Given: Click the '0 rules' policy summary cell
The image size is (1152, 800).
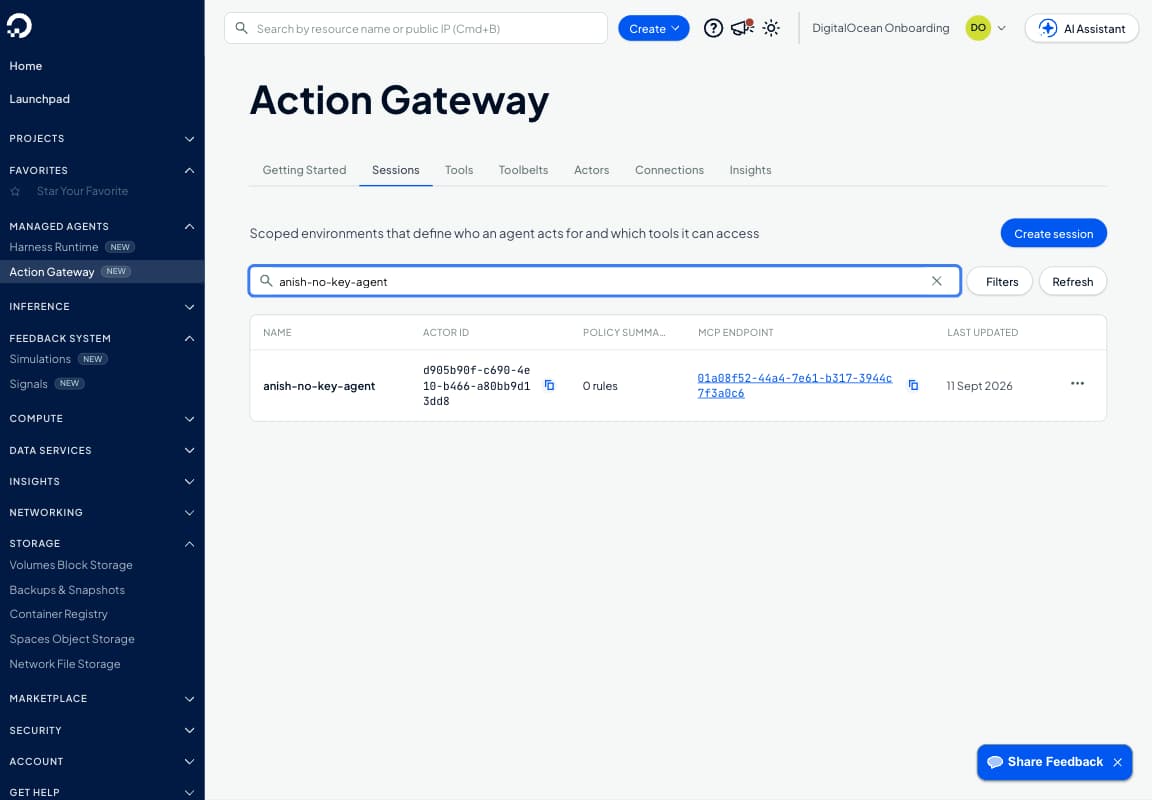Looking at the screenshot, I should tap(600, 386).
